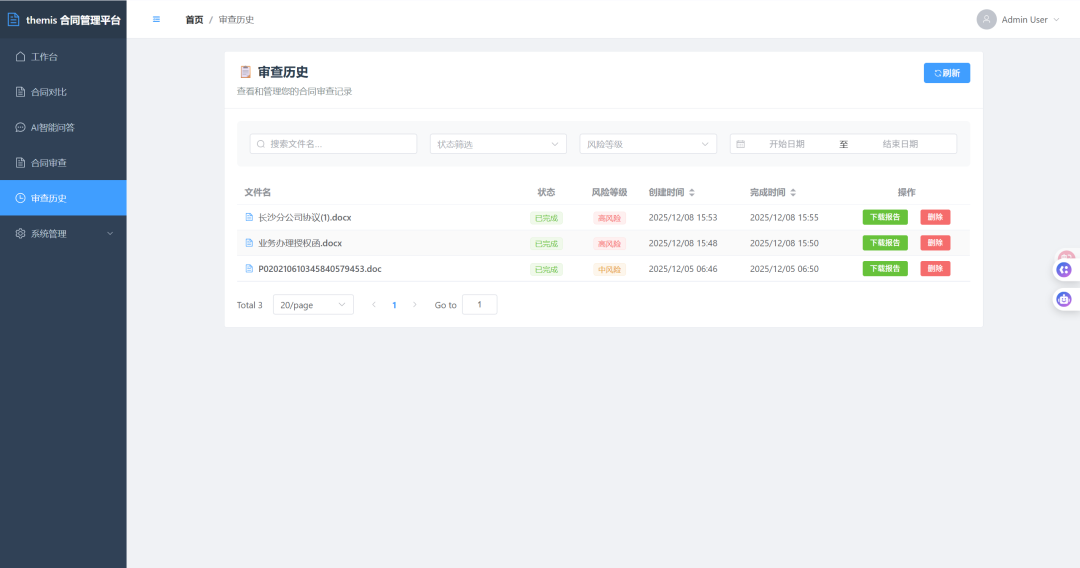Sort by 完成时间 column arrows

tap(793, 192)
